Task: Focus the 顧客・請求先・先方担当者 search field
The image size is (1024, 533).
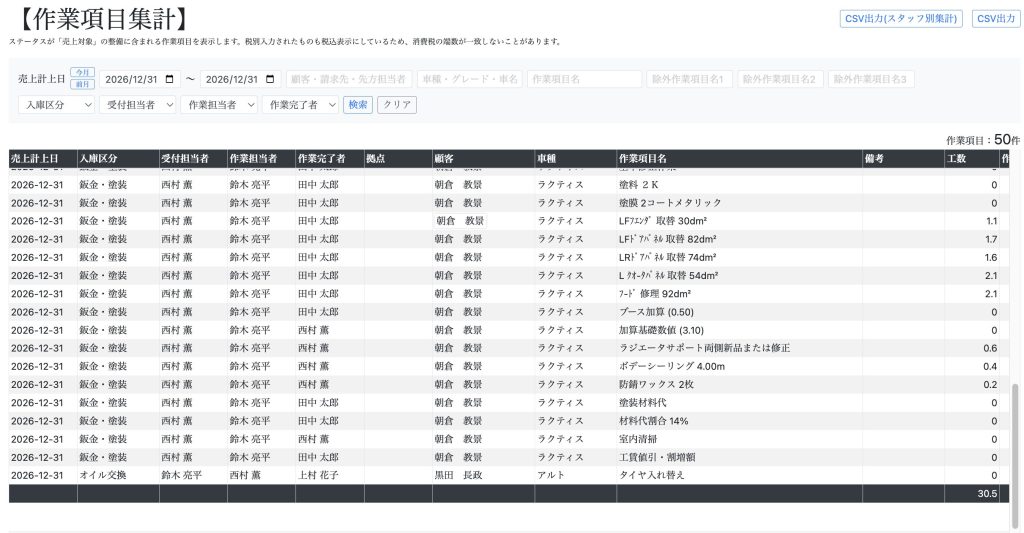Action: pos(349,79)
